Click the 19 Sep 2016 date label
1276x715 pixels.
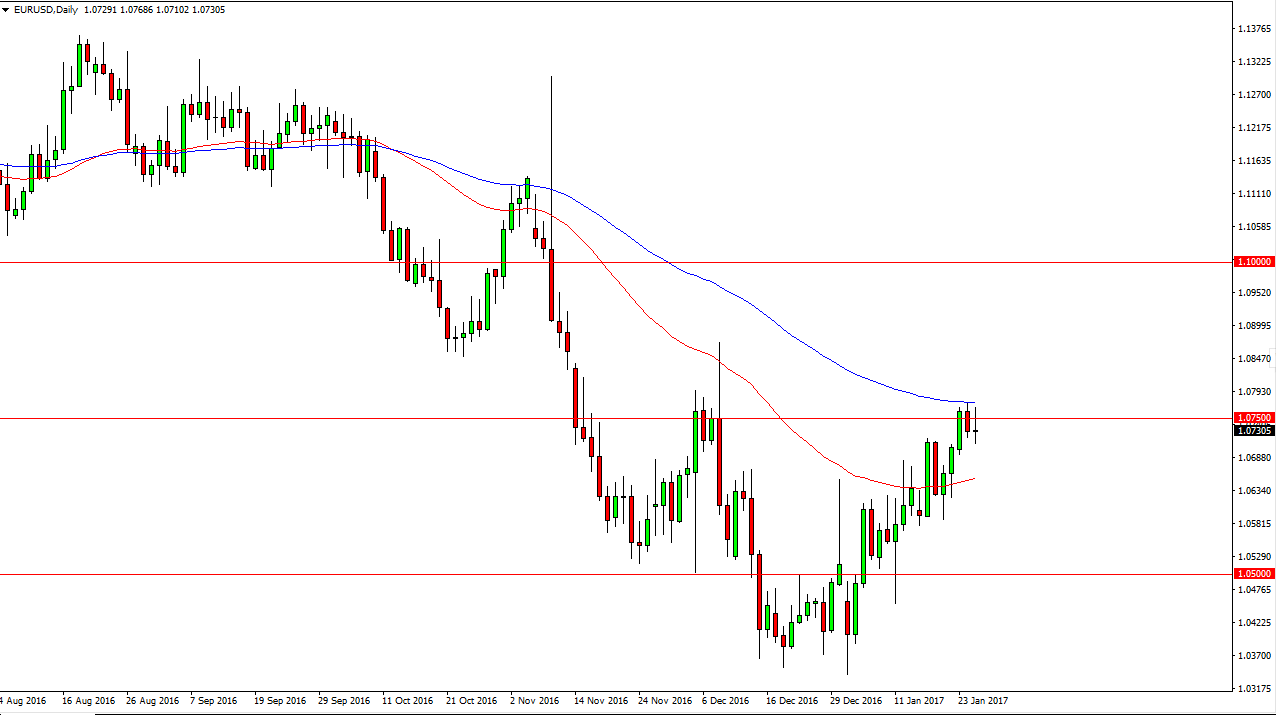coord(280,700)
